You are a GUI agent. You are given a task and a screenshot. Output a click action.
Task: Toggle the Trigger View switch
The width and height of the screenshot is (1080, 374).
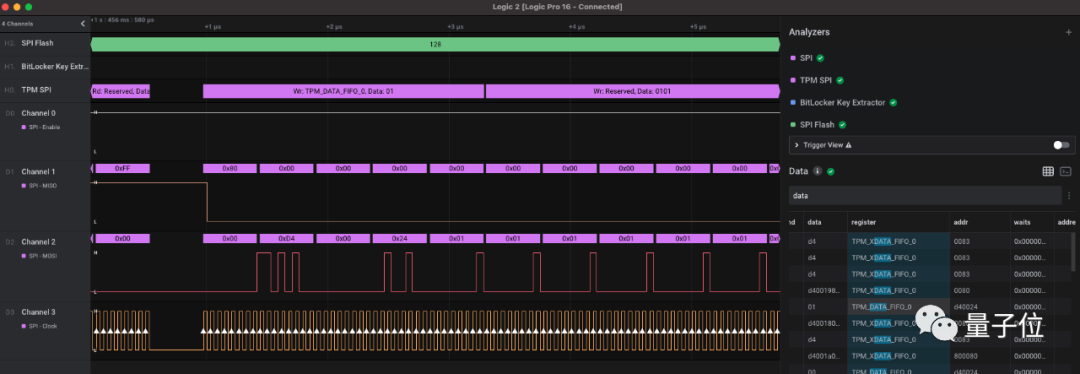tap(1061, 145)
